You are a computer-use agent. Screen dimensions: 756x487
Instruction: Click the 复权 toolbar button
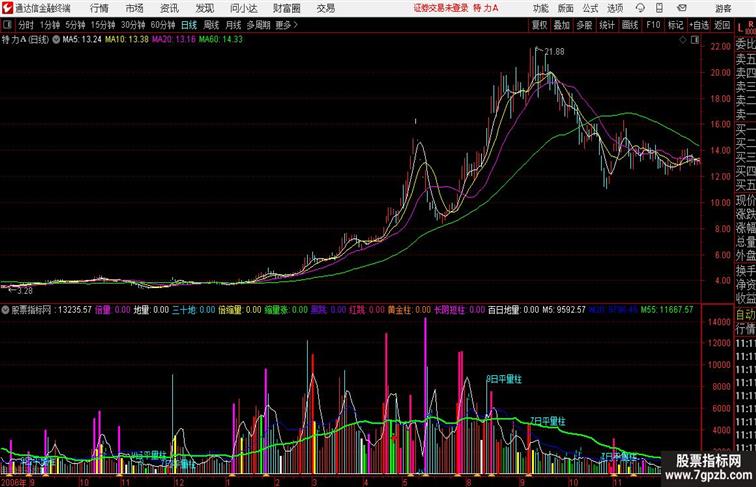(539, 25)
